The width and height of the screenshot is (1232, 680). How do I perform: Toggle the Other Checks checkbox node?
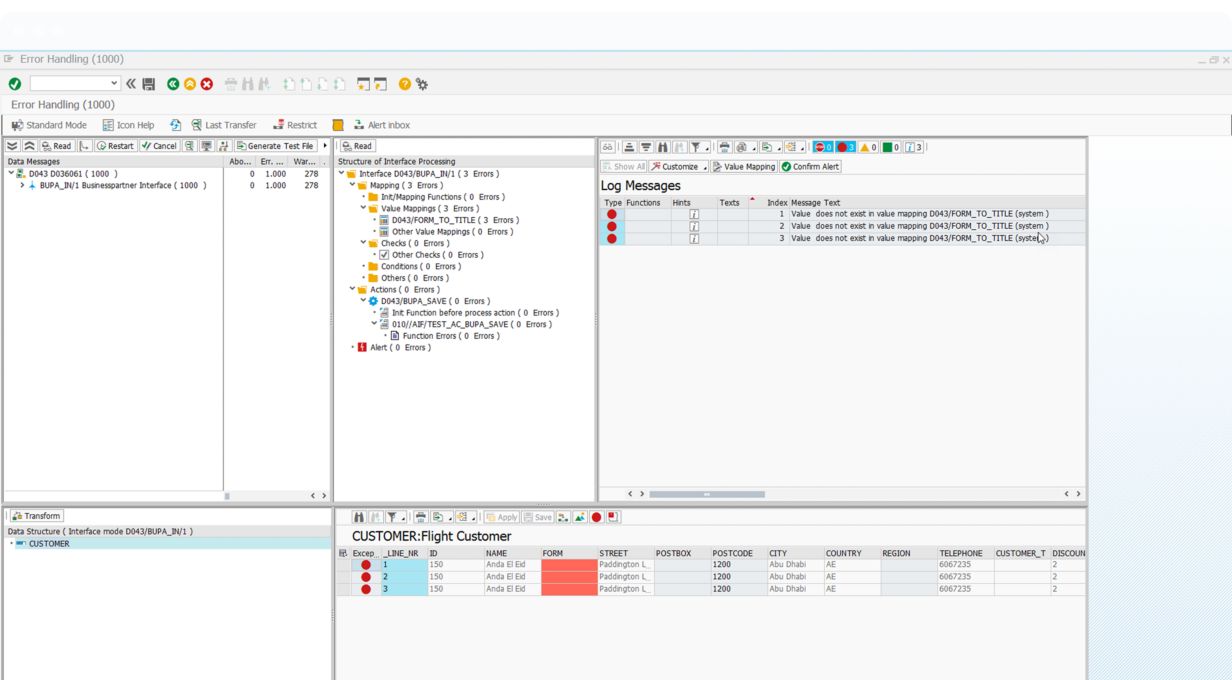[385, 255]
